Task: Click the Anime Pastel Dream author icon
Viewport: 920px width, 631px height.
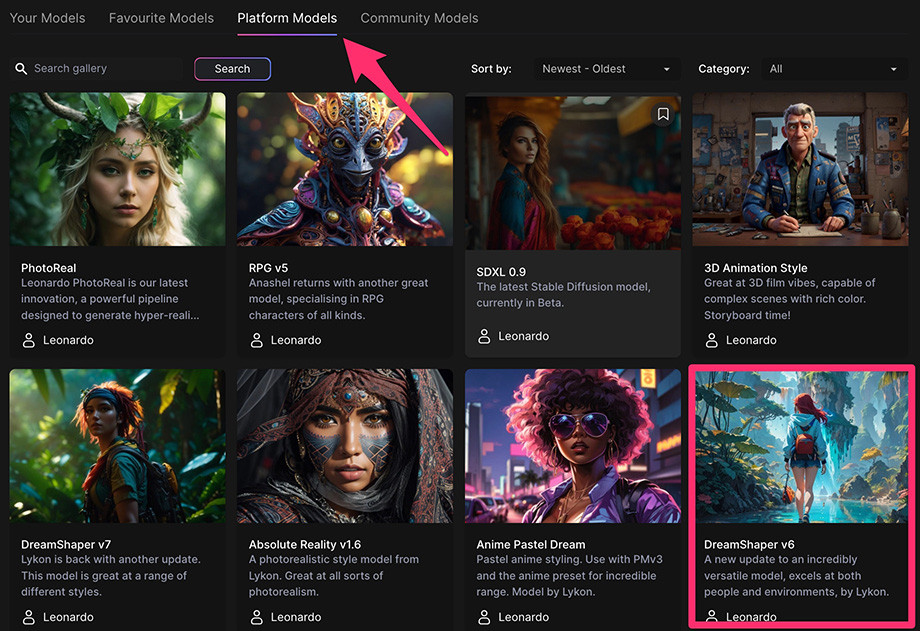Action: pos(484,617)
